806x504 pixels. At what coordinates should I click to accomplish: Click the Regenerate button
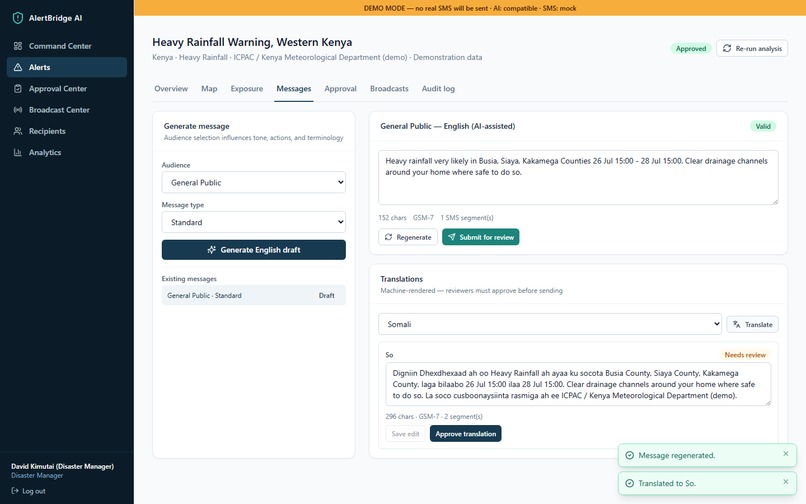coord(408,237)
